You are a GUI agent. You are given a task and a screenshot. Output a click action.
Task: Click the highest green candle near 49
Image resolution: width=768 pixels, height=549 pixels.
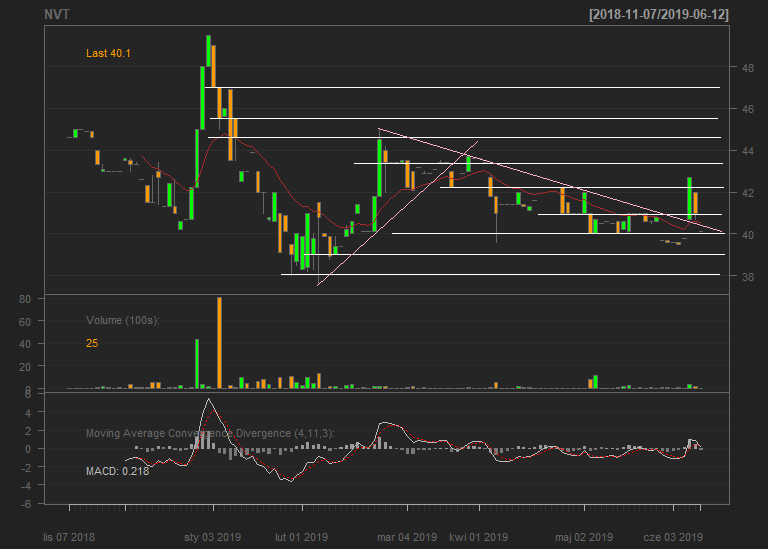(x=208, y=51)
